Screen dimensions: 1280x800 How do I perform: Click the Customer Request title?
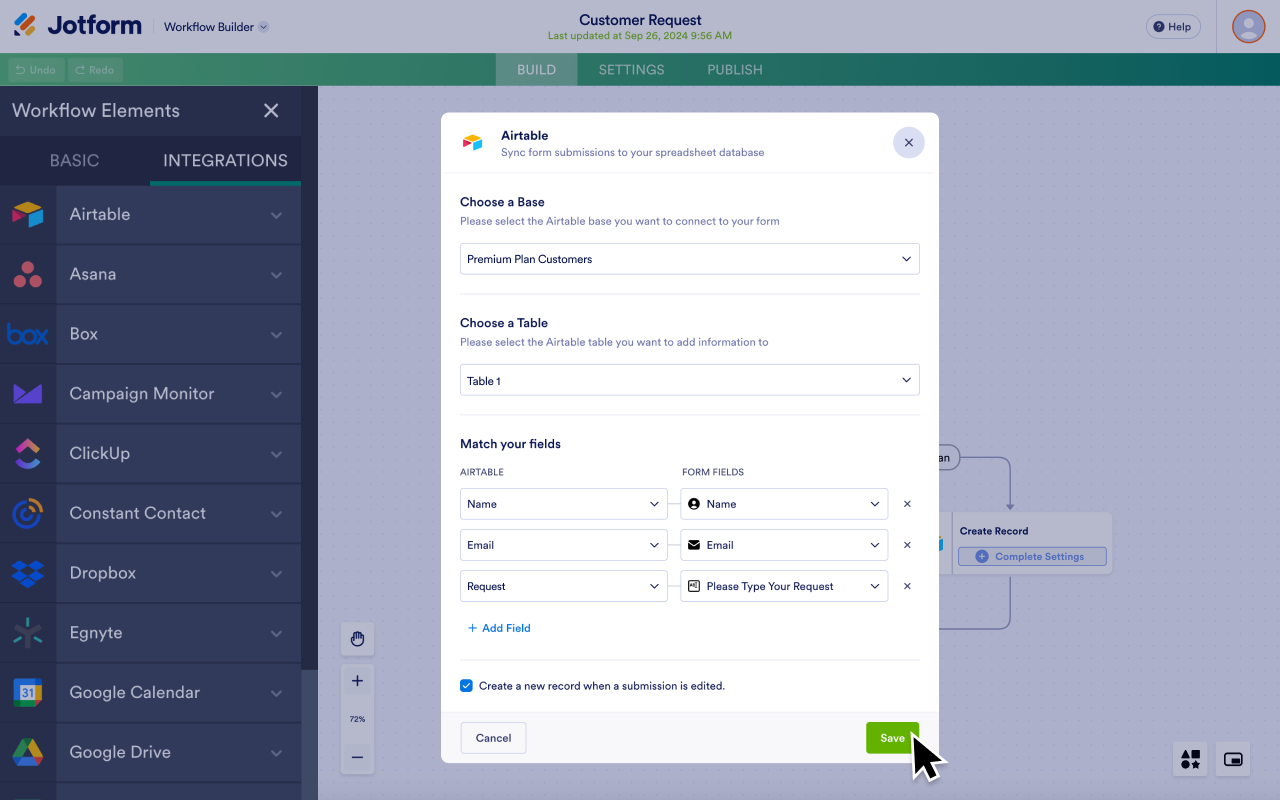coord(640,20)
